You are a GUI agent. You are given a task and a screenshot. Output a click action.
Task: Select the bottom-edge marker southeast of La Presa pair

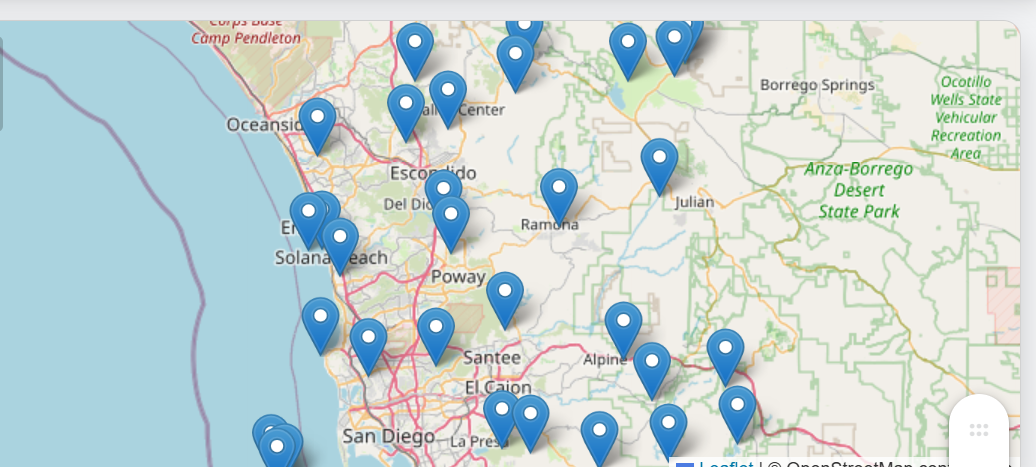[599, 439]
